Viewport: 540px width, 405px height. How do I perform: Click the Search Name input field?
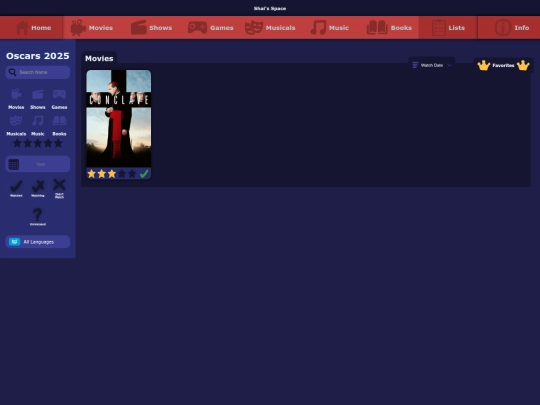coord(38,72)
